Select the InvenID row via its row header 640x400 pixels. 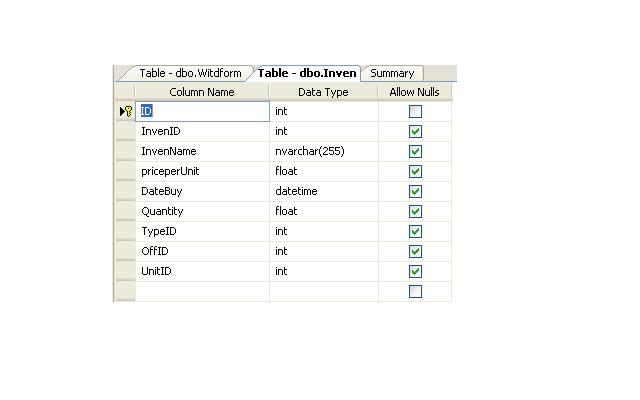click(125, 131)
